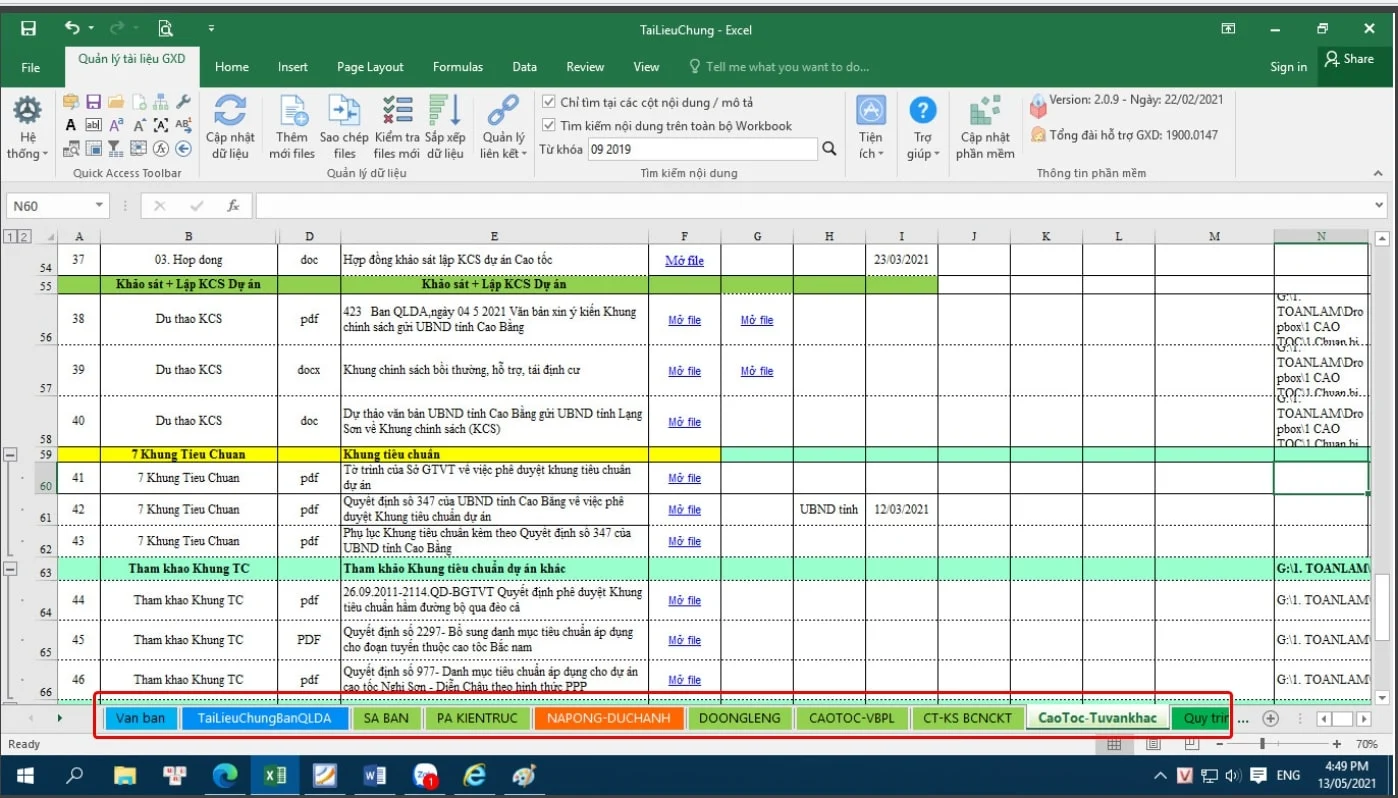
Task: Click the Cập nhật dữ liệu refresh icon
Action: (230, 111)
